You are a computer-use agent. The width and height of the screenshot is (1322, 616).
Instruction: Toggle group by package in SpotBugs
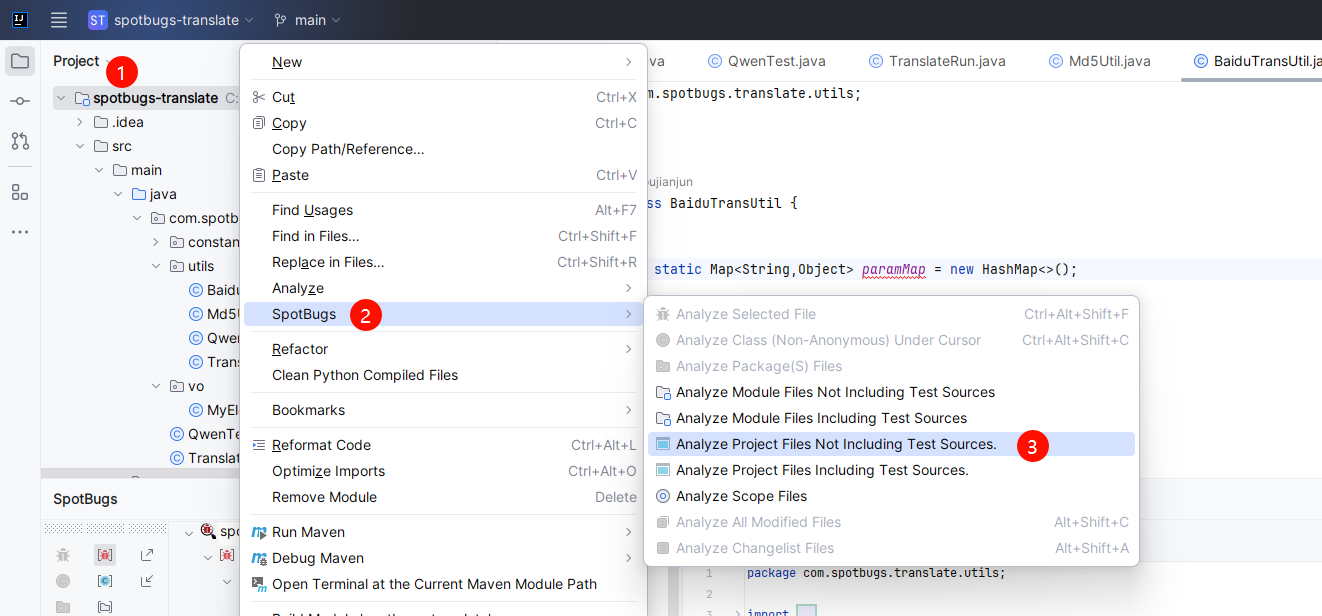105,606
